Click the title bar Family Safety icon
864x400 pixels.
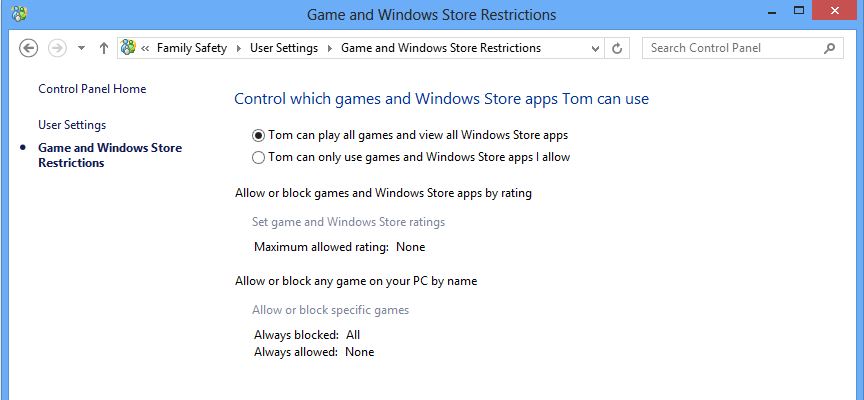coord(19,14)
